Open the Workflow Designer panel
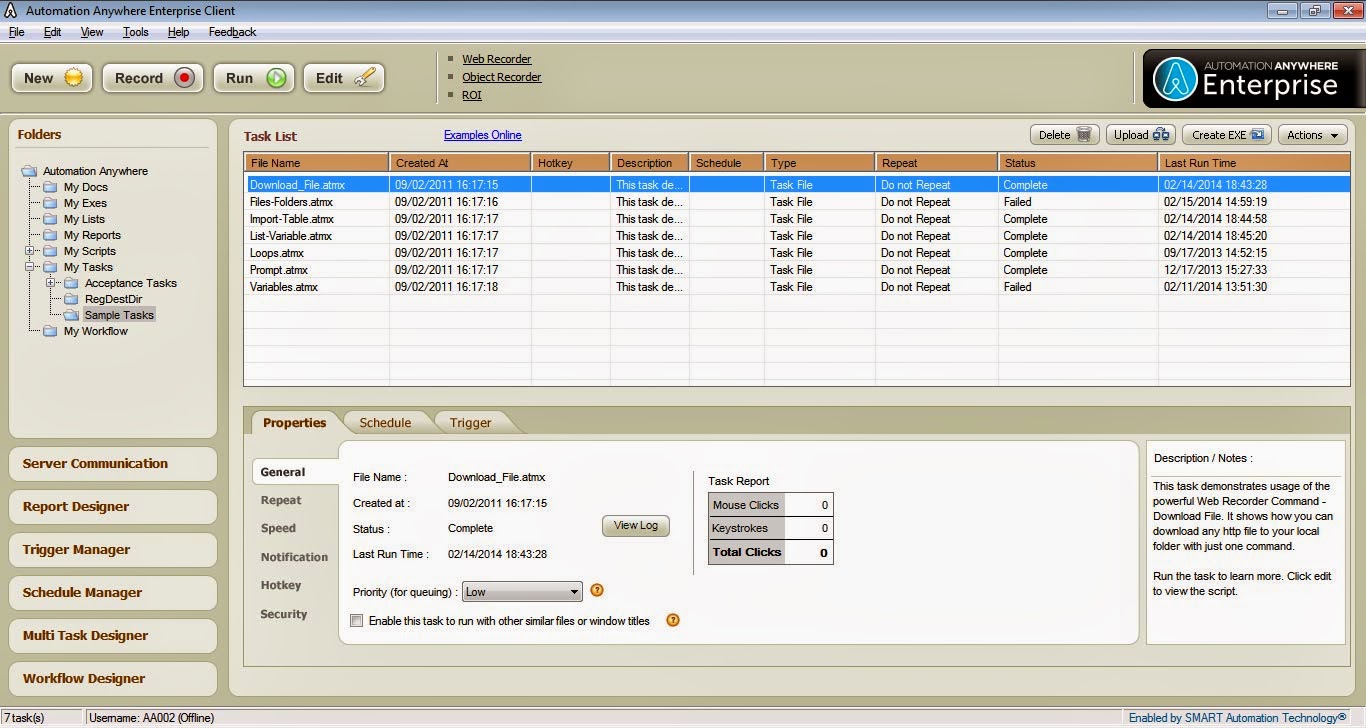1366x728 pixels. 113,679
